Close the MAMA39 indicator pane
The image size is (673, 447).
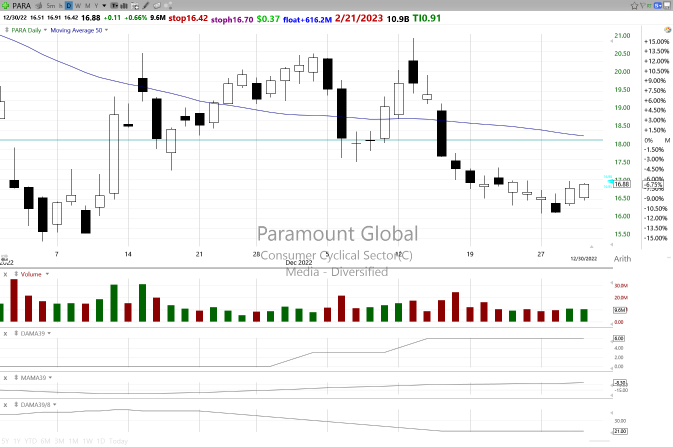[x=5, y=378]
